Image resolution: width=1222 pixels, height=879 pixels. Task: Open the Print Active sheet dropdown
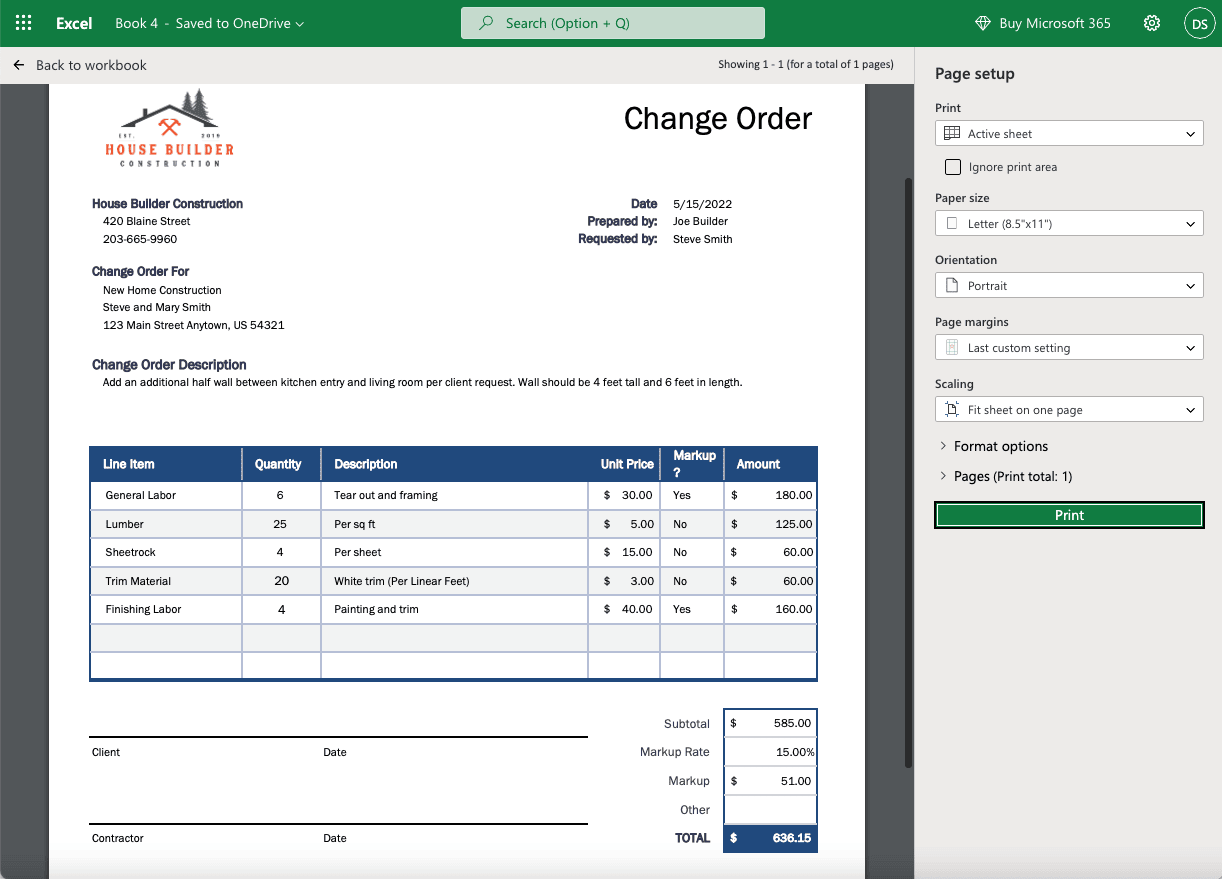coord(1069,134)
